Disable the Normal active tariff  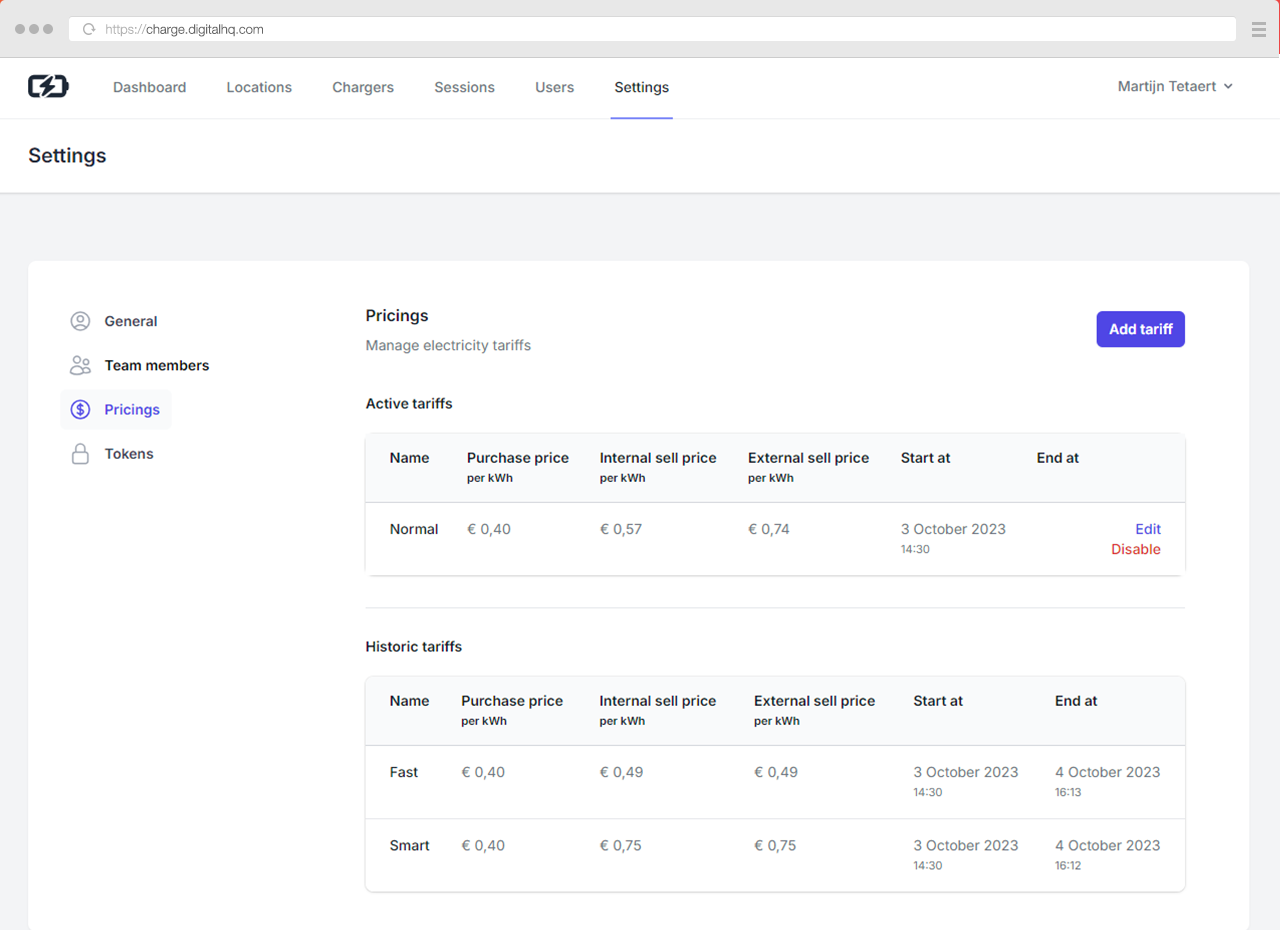[1135, 549]
